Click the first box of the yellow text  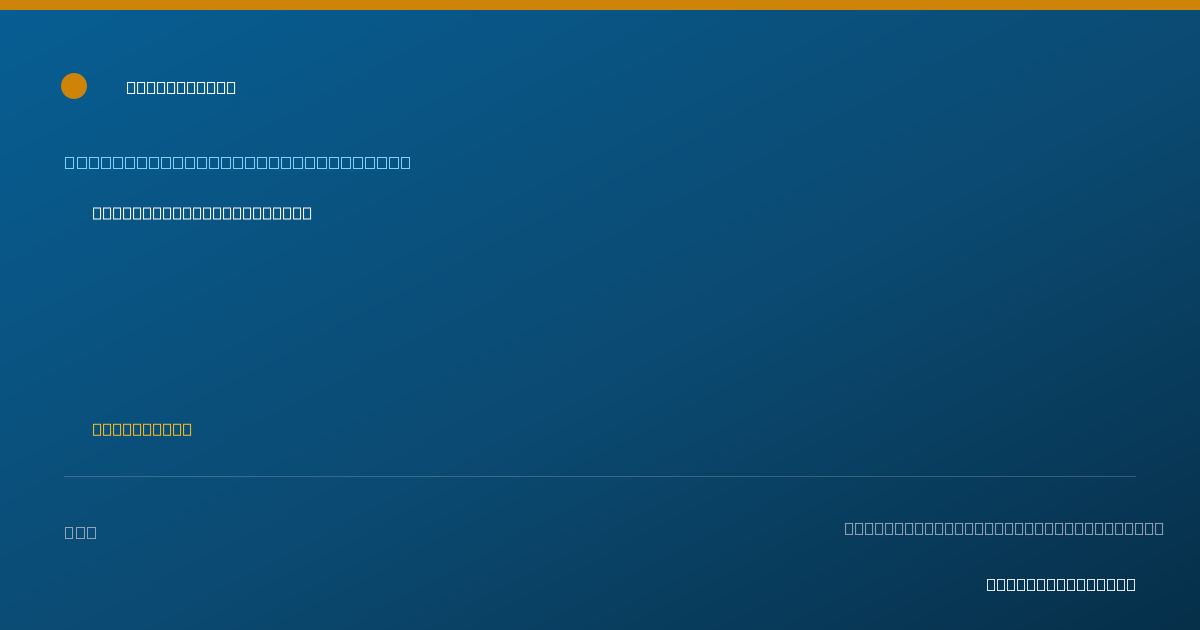click(98, 429)
